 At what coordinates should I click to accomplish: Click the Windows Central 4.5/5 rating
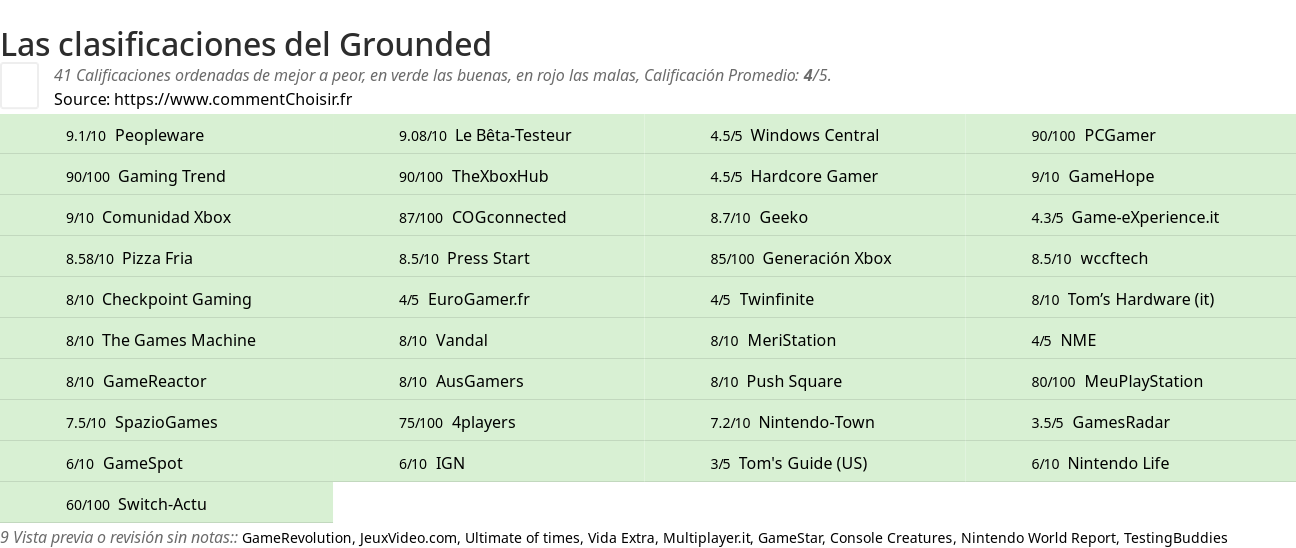(x=804, y=135)
